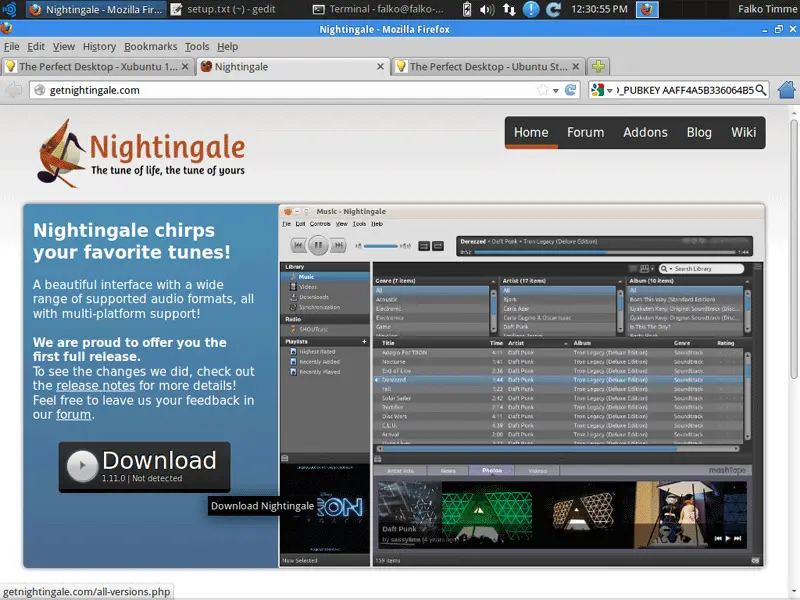Screen dimensions: 800x600
Task: Bookmark this page with the star icon
Action: pyautogui.click(x=542, y=90)
